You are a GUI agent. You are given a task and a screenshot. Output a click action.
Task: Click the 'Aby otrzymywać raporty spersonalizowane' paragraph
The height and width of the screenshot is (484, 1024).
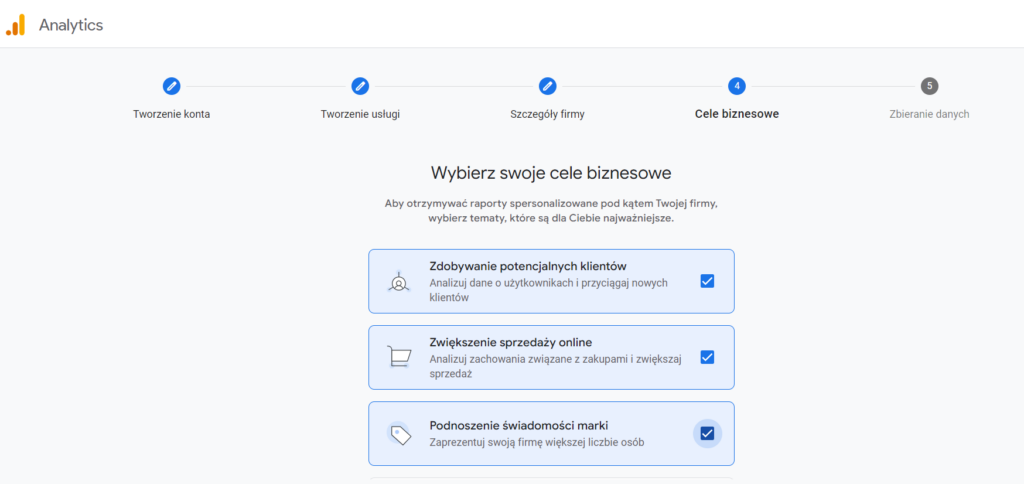551,211
